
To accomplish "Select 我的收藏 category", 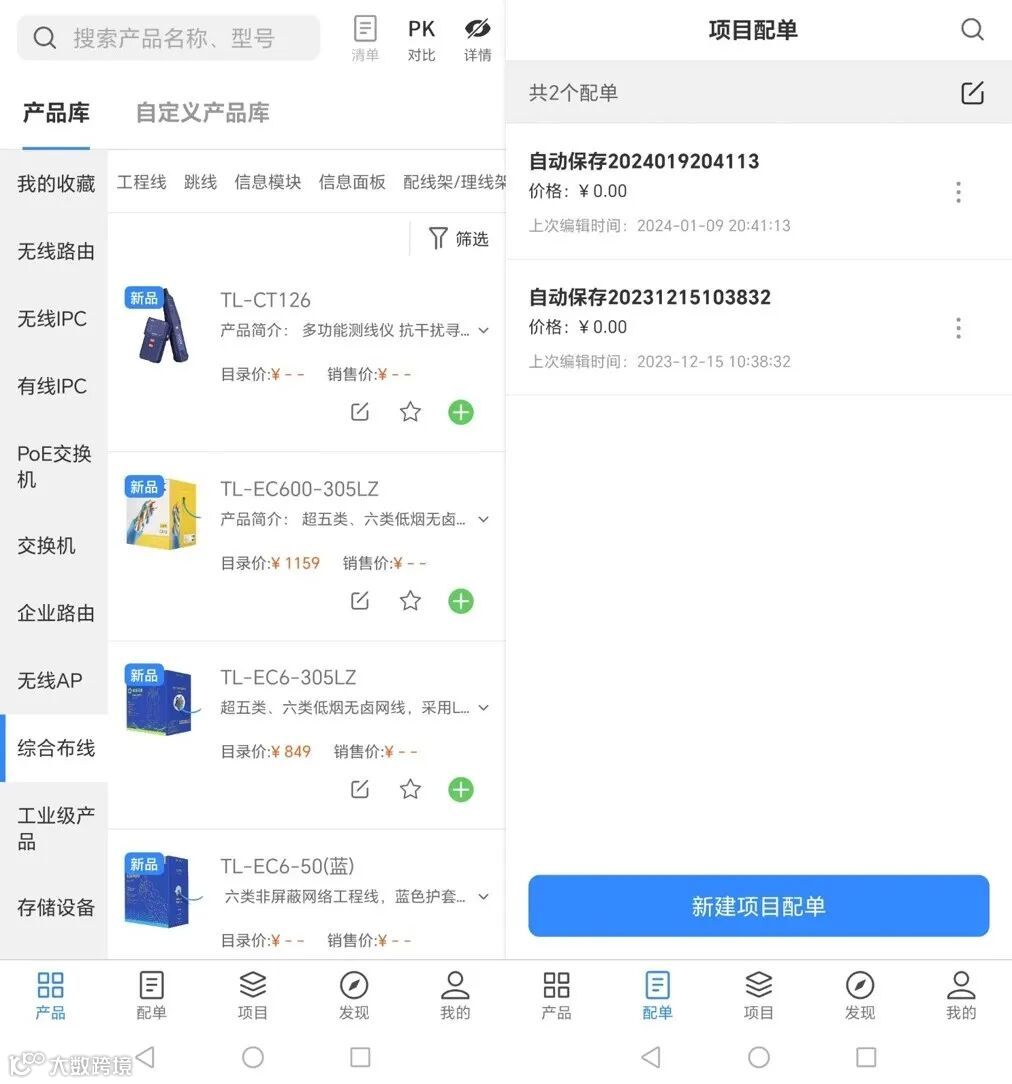I will coord(54,183).
